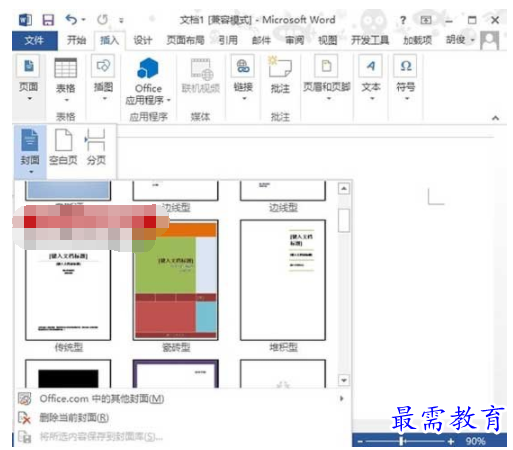The image size is (513, 450).
Task: Click the user account avatar picture
Action: click(489, 40)
